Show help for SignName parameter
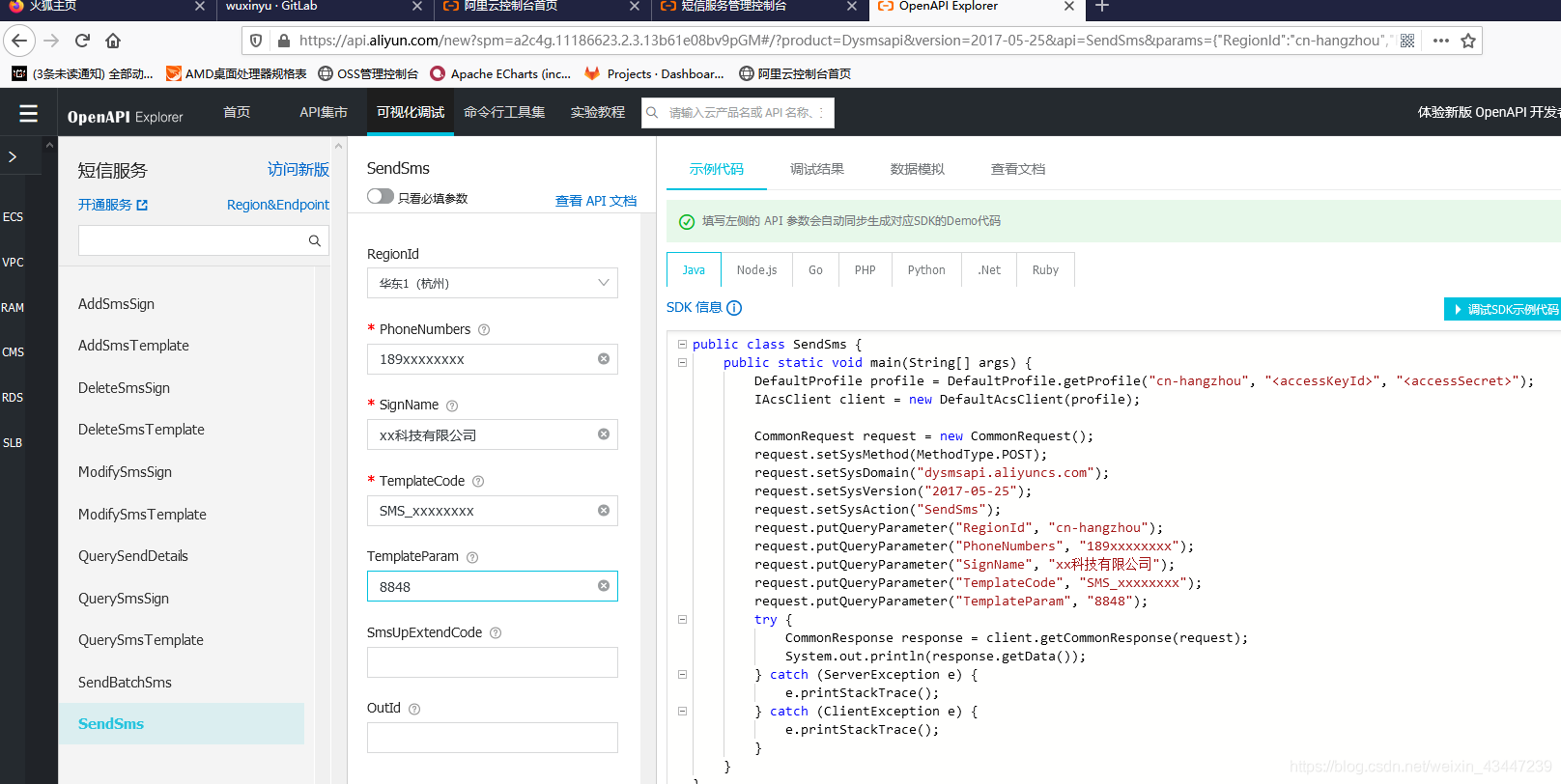 pos(452,406)
